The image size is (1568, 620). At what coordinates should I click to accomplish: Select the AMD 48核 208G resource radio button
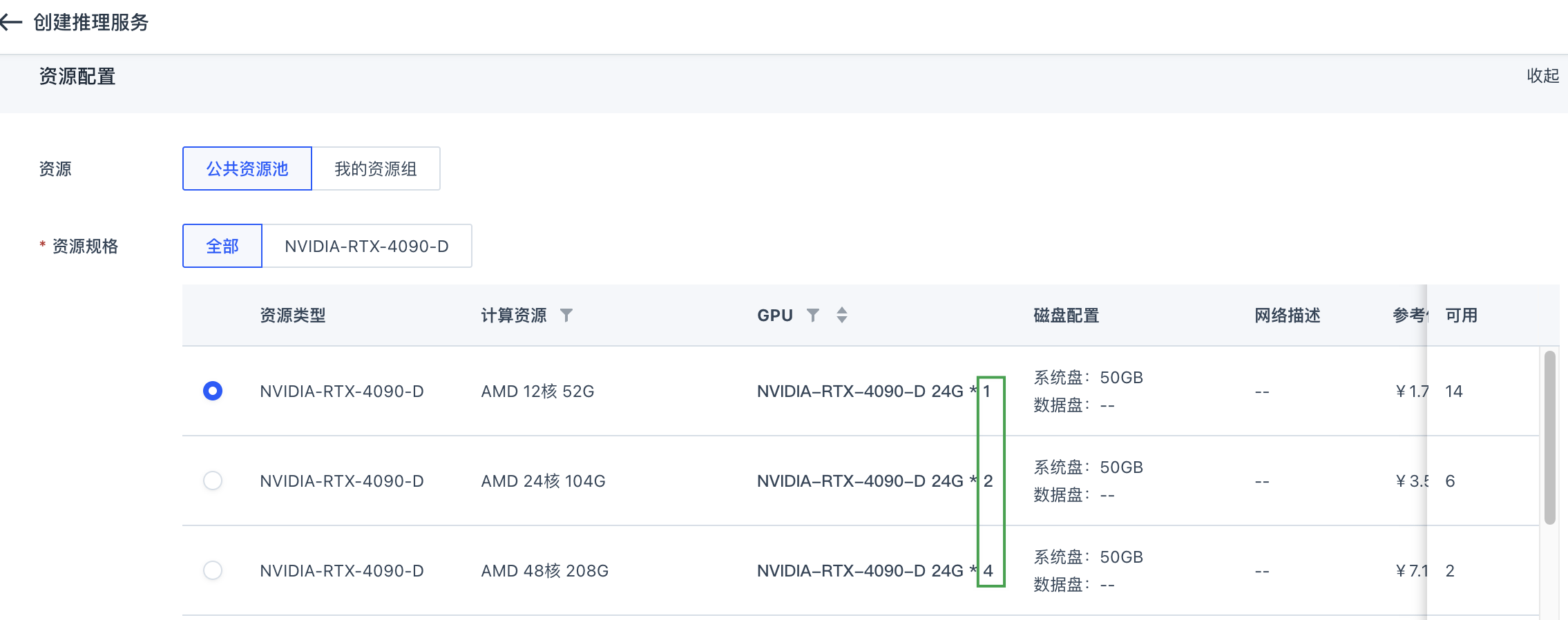coord(213,570)
